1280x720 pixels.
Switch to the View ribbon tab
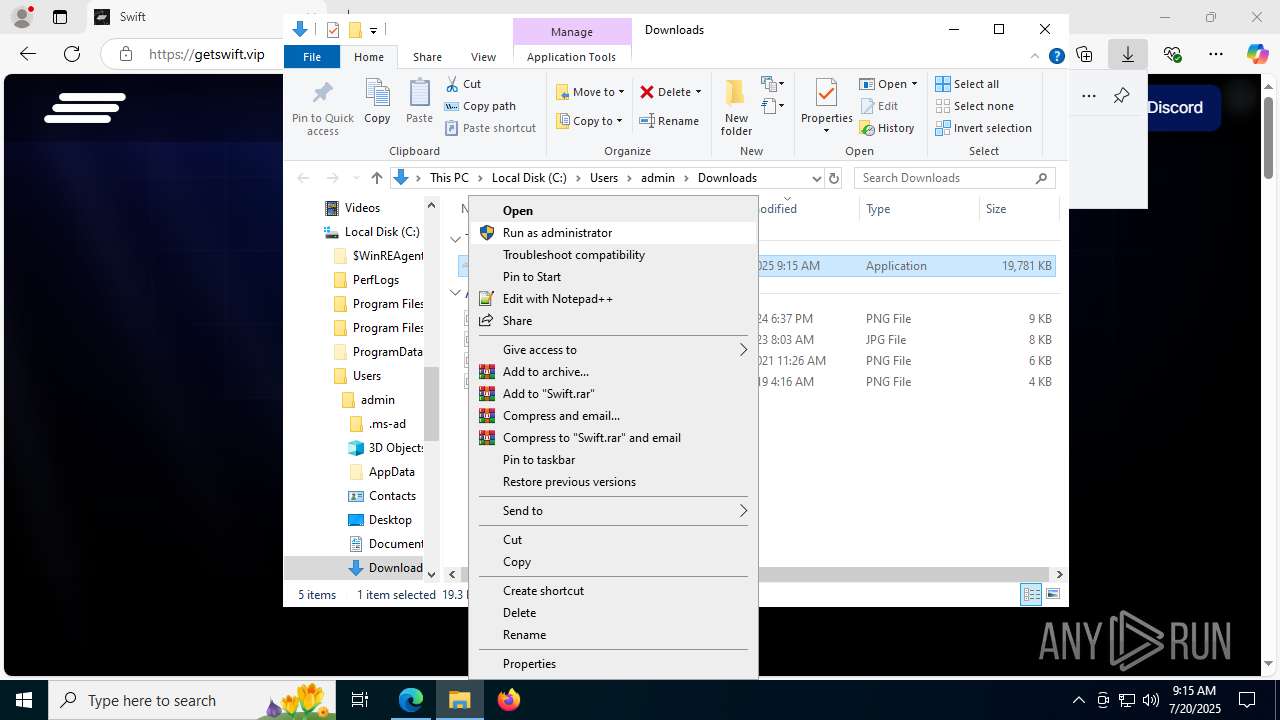point(483,57)
